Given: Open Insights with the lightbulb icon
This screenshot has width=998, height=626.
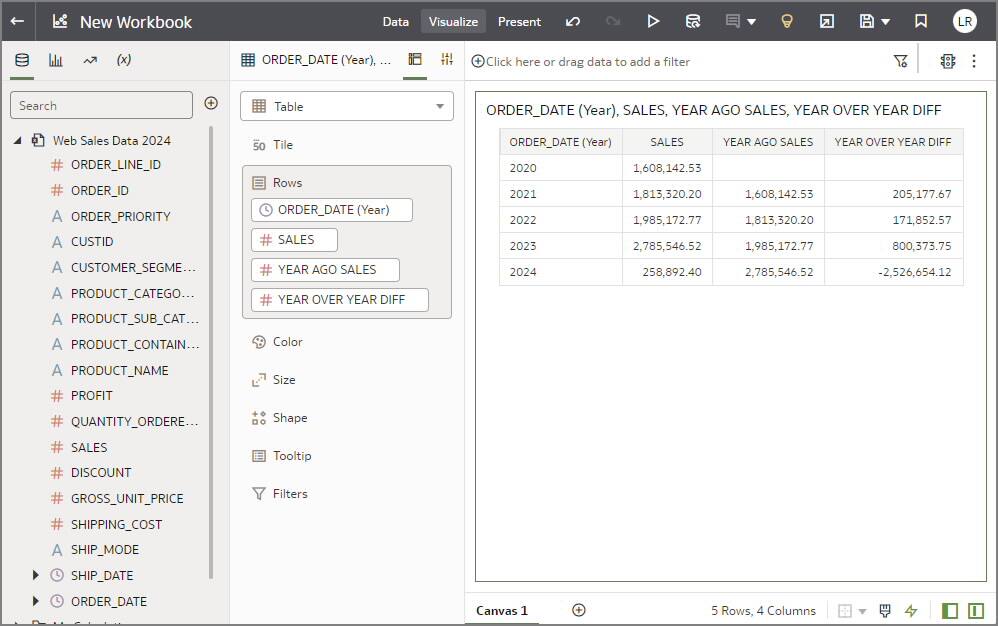Looking at the screenshot, I should [787, 21].
